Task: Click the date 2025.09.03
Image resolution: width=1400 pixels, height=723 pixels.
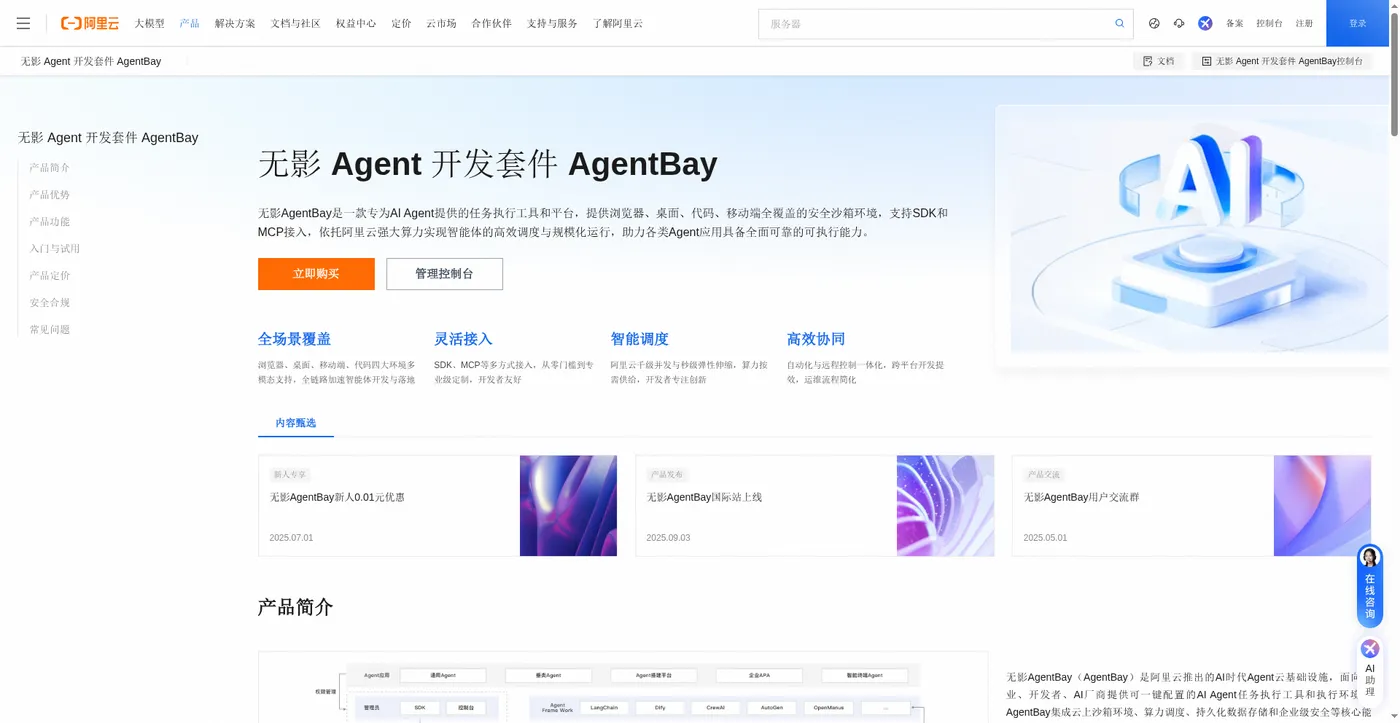Action: (x=668, y=538)
